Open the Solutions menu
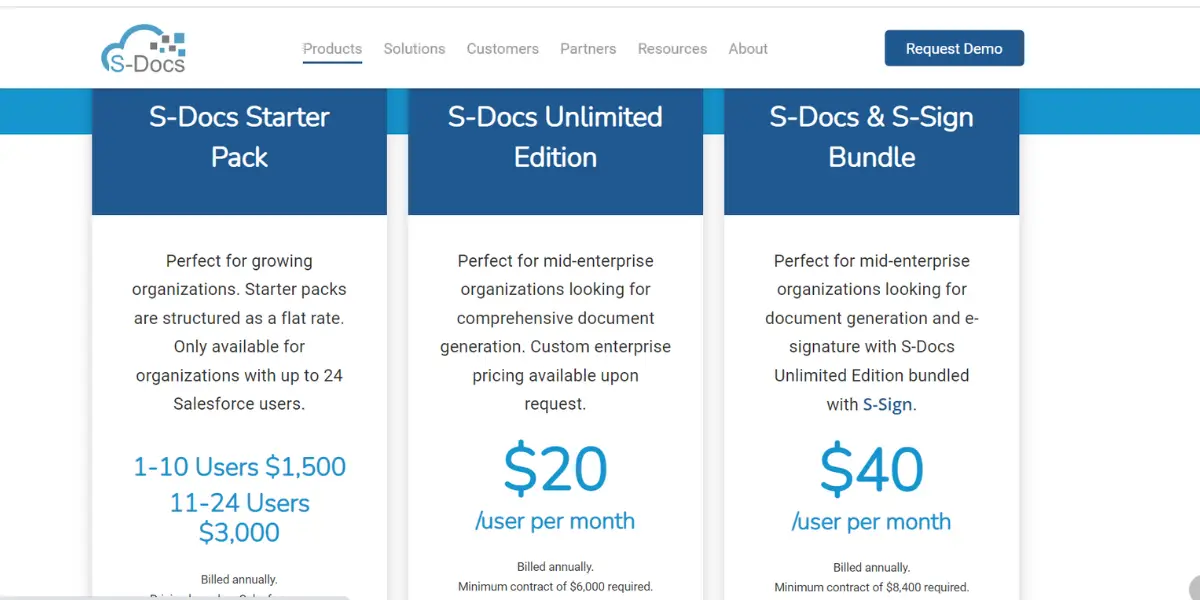The image size is (1200, 600). click(414, 48)
